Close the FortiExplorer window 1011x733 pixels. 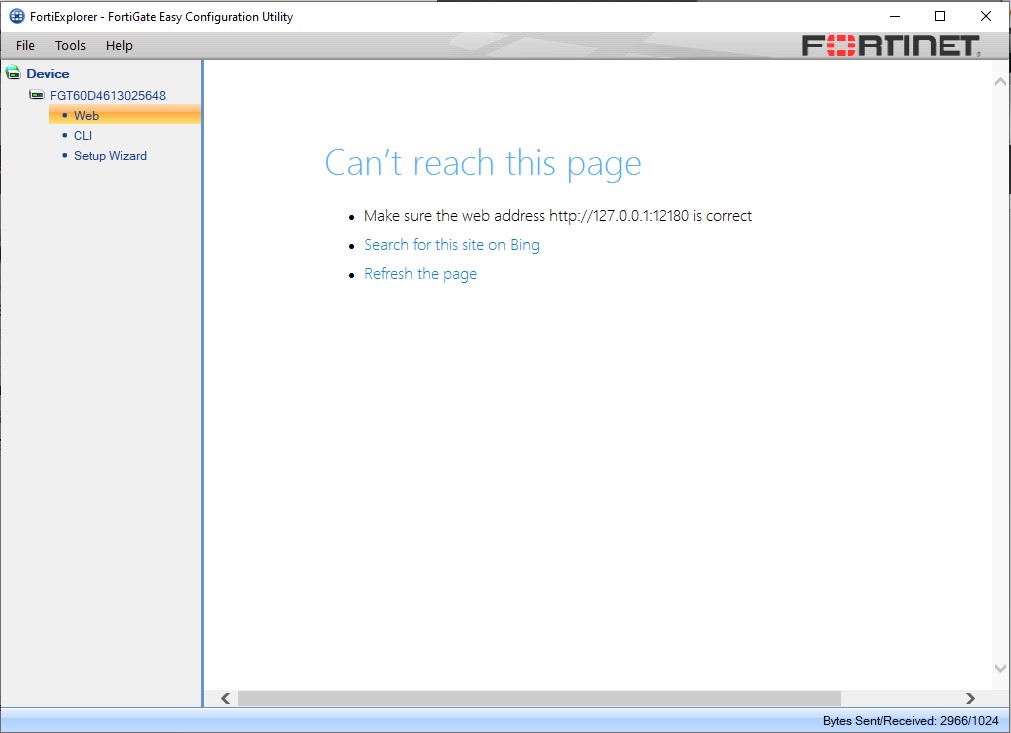click(986, 16)
